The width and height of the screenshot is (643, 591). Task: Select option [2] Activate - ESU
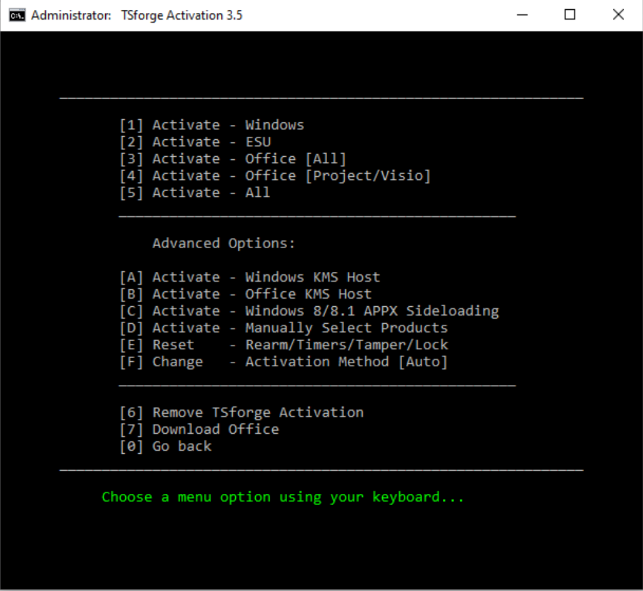[195, 142]
